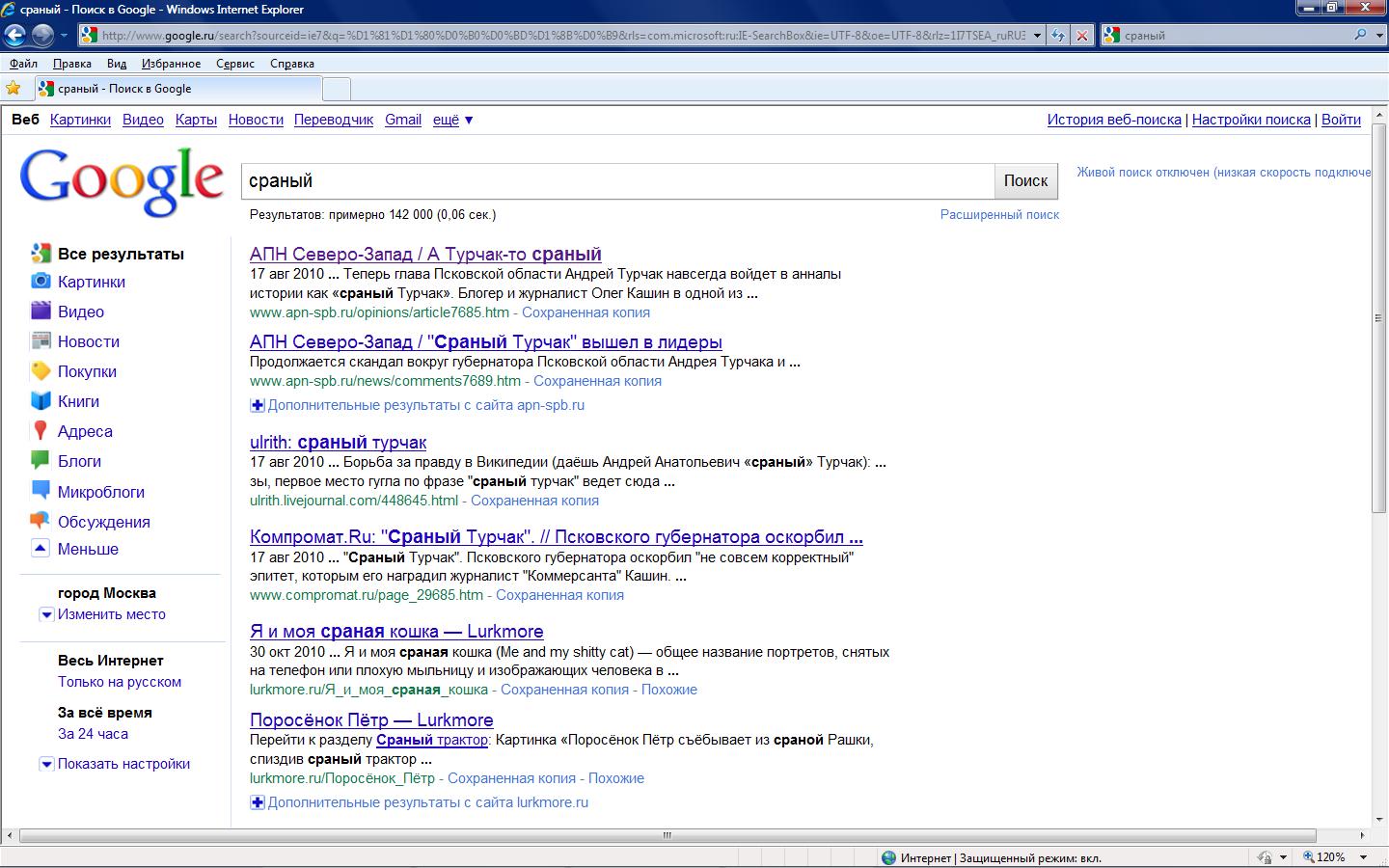Image resolution: width=1389 pixels, height=868 pixels.
Task: Open the recent pages dropdown arrow
Action: click(x=64, y=36)
